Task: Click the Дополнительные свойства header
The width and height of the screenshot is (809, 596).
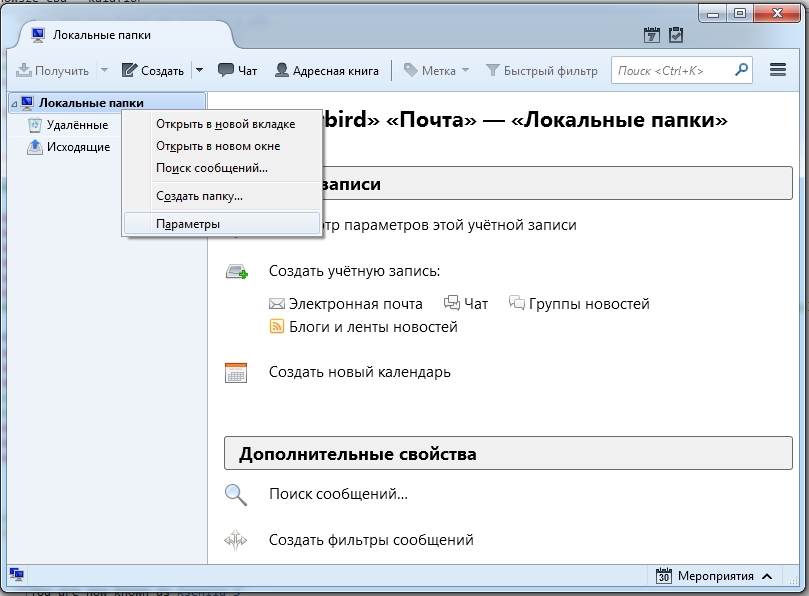Action: [508, 454]
